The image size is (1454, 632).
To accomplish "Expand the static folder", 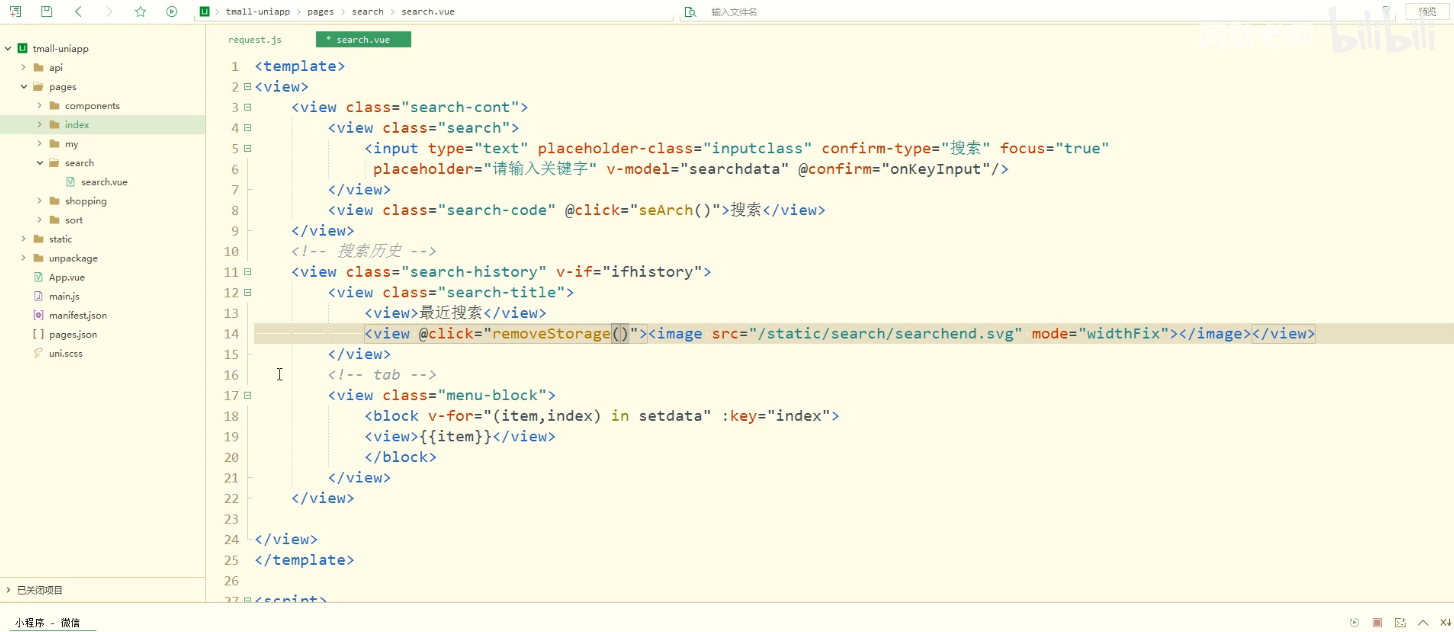I will pyautogui.click(x=24, y=239).
